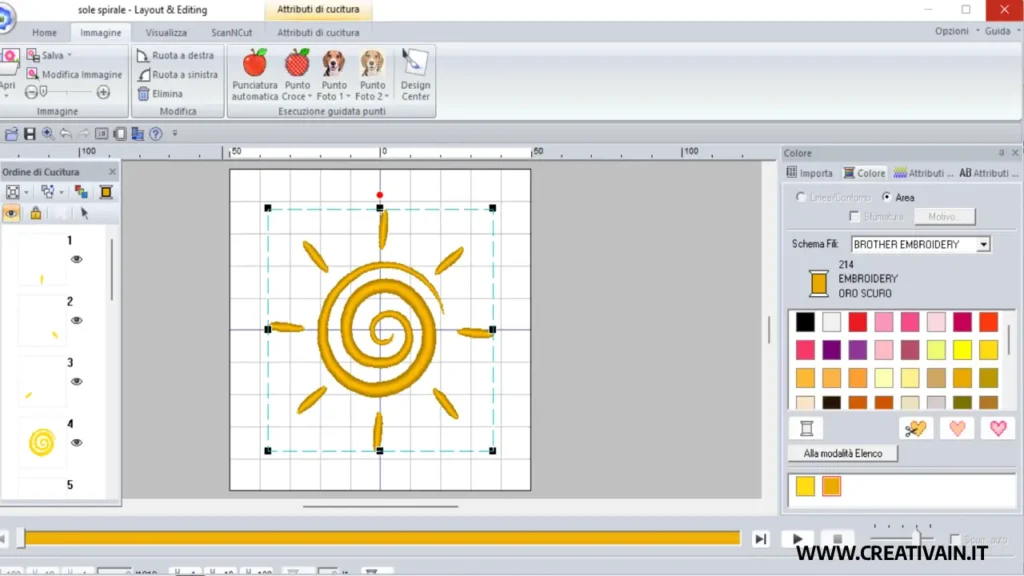Click the zoom-in plus icon in Immagine group
Image resolution: width=1024 pixels, height=576 pixels.
pos(103,93)
